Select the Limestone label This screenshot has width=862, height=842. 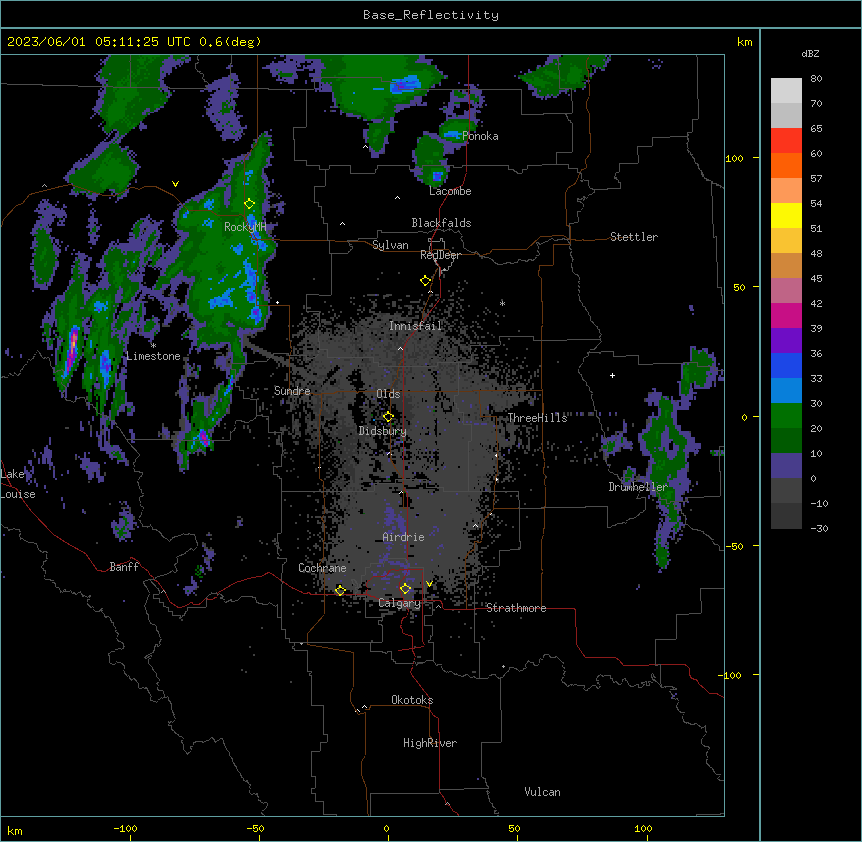(x=153, y=356)
